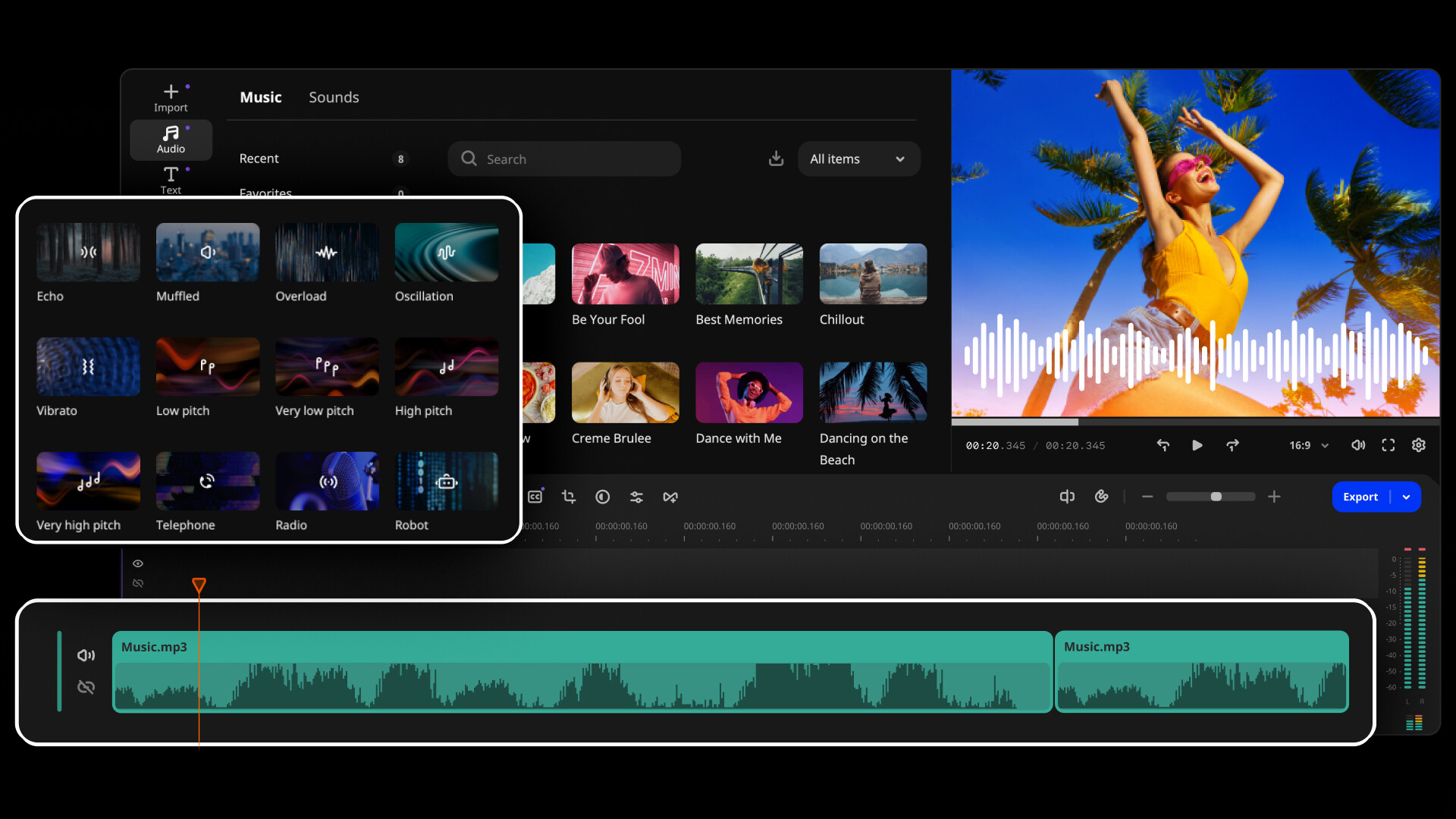The image size is (1456, 819).
Task: Select the Music tab
Action: (260, 97)
